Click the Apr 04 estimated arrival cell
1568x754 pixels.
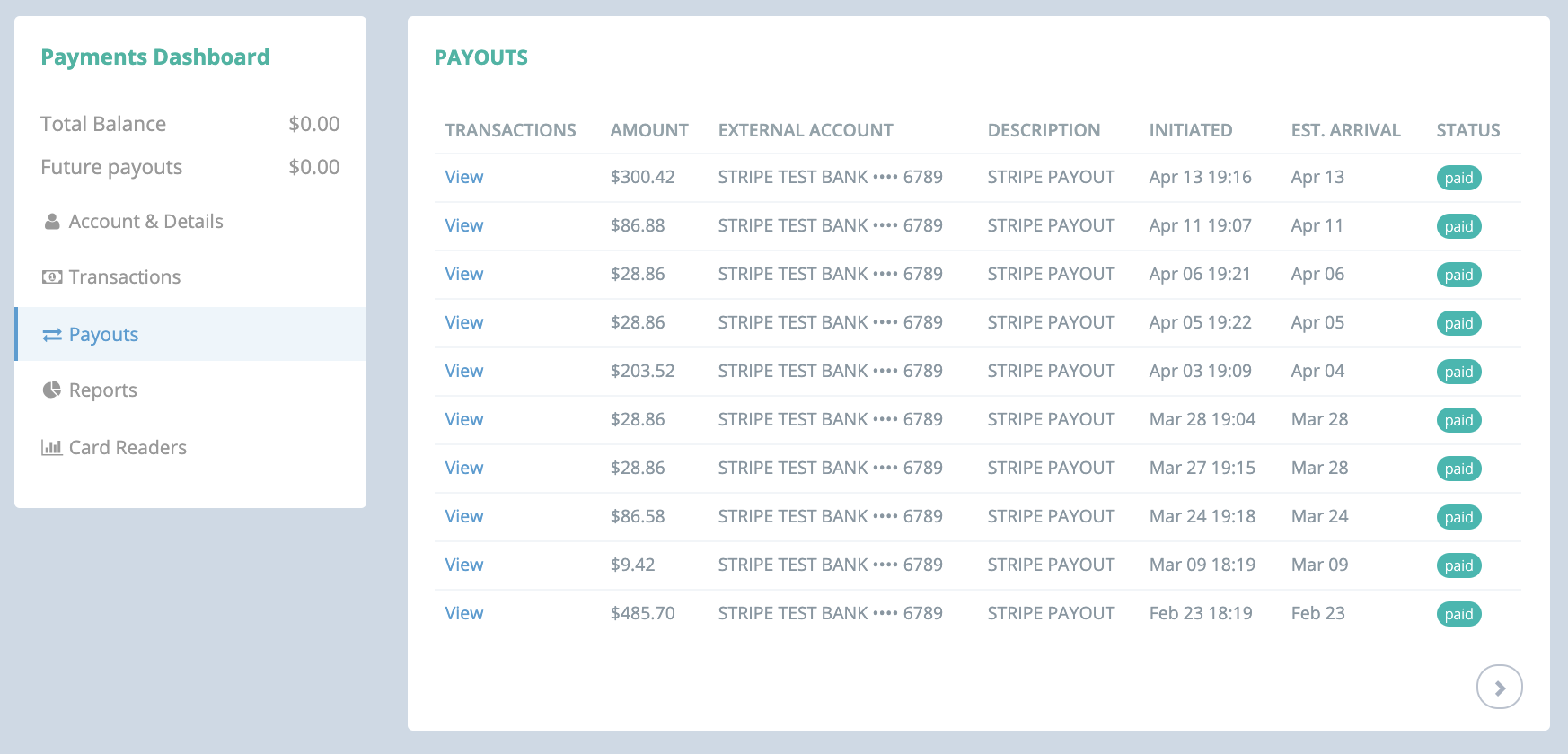click(1317, 371)
